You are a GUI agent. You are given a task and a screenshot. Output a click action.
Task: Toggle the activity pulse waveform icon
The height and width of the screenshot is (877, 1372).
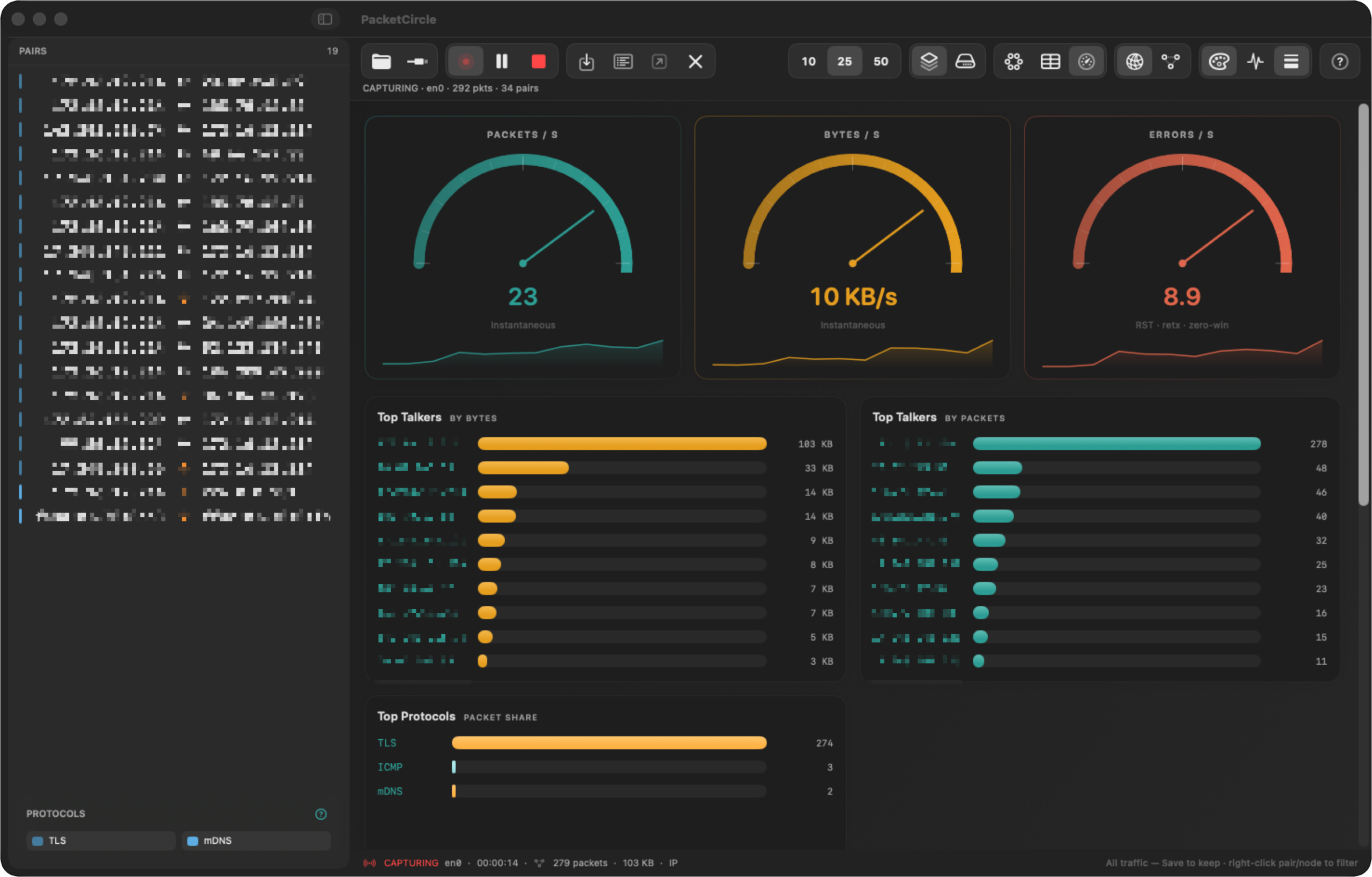[x=1255, y=62]
